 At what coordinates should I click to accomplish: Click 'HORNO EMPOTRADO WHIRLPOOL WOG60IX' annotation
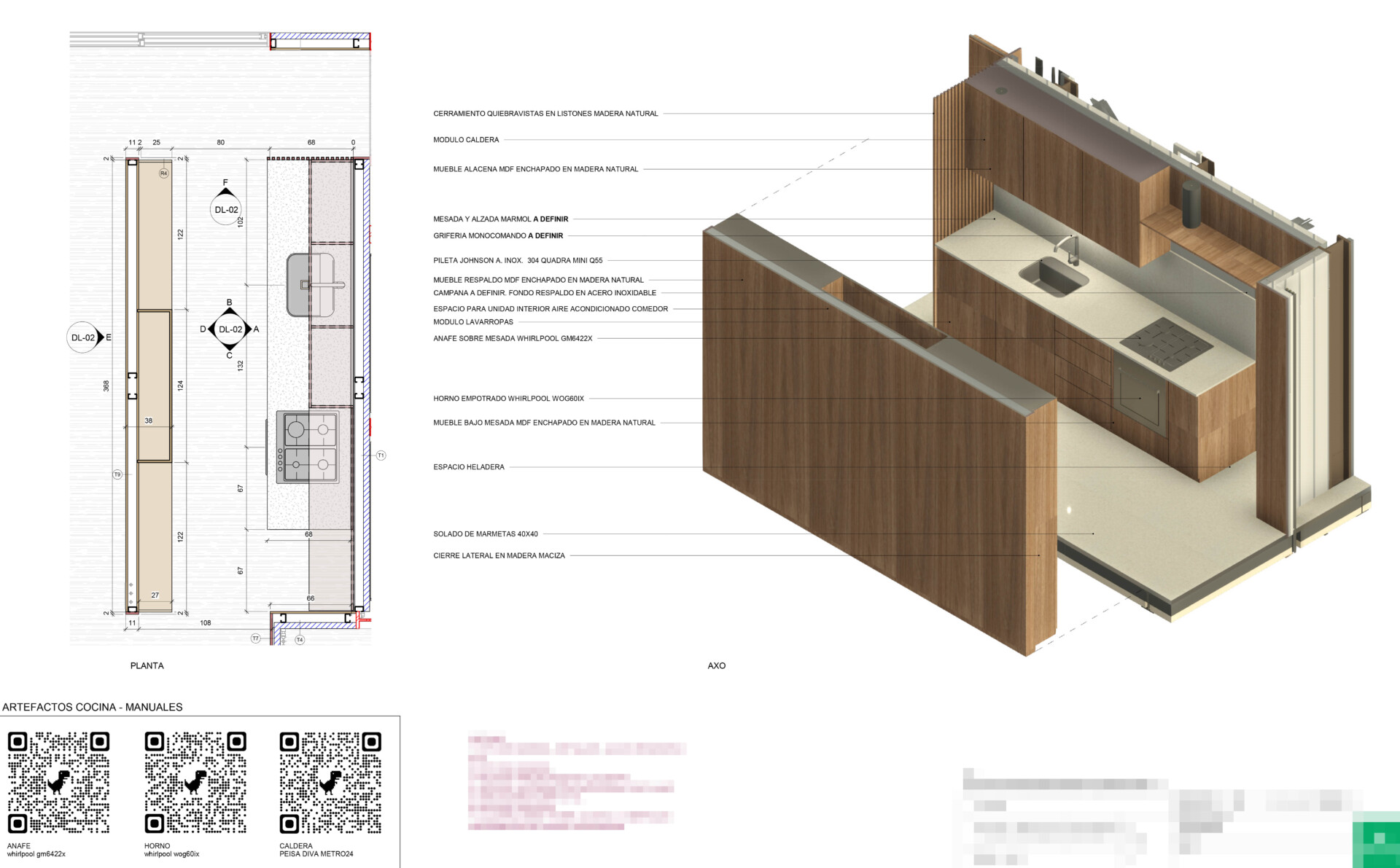coord(508,399)
